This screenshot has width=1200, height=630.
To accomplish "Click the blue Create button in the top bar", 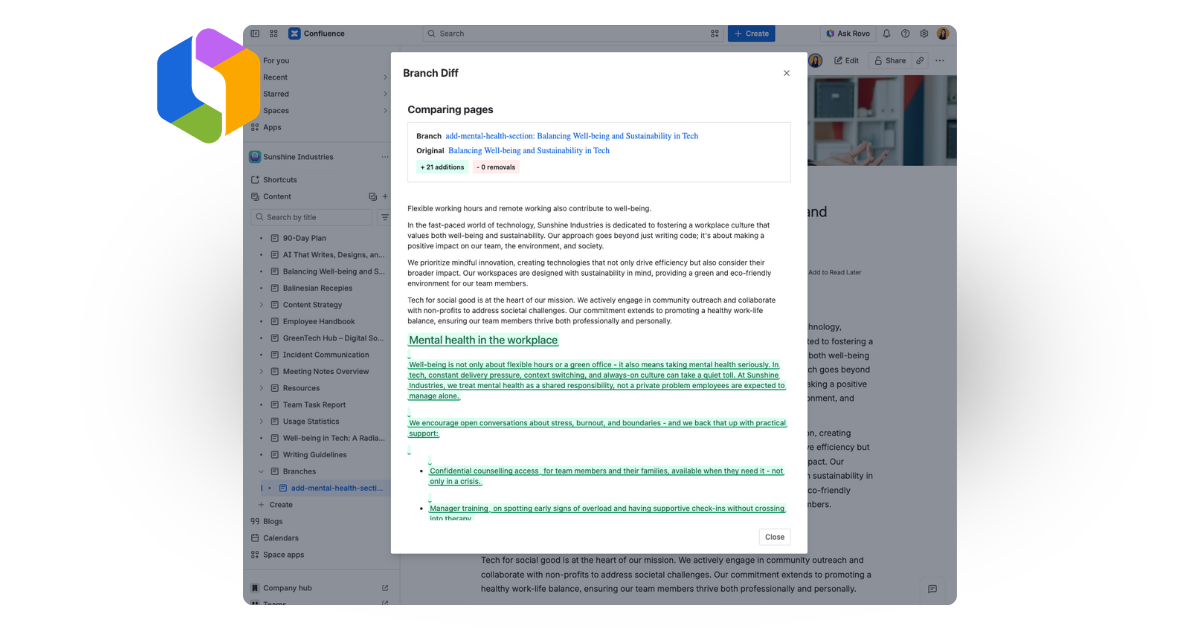I will (751, 33).
